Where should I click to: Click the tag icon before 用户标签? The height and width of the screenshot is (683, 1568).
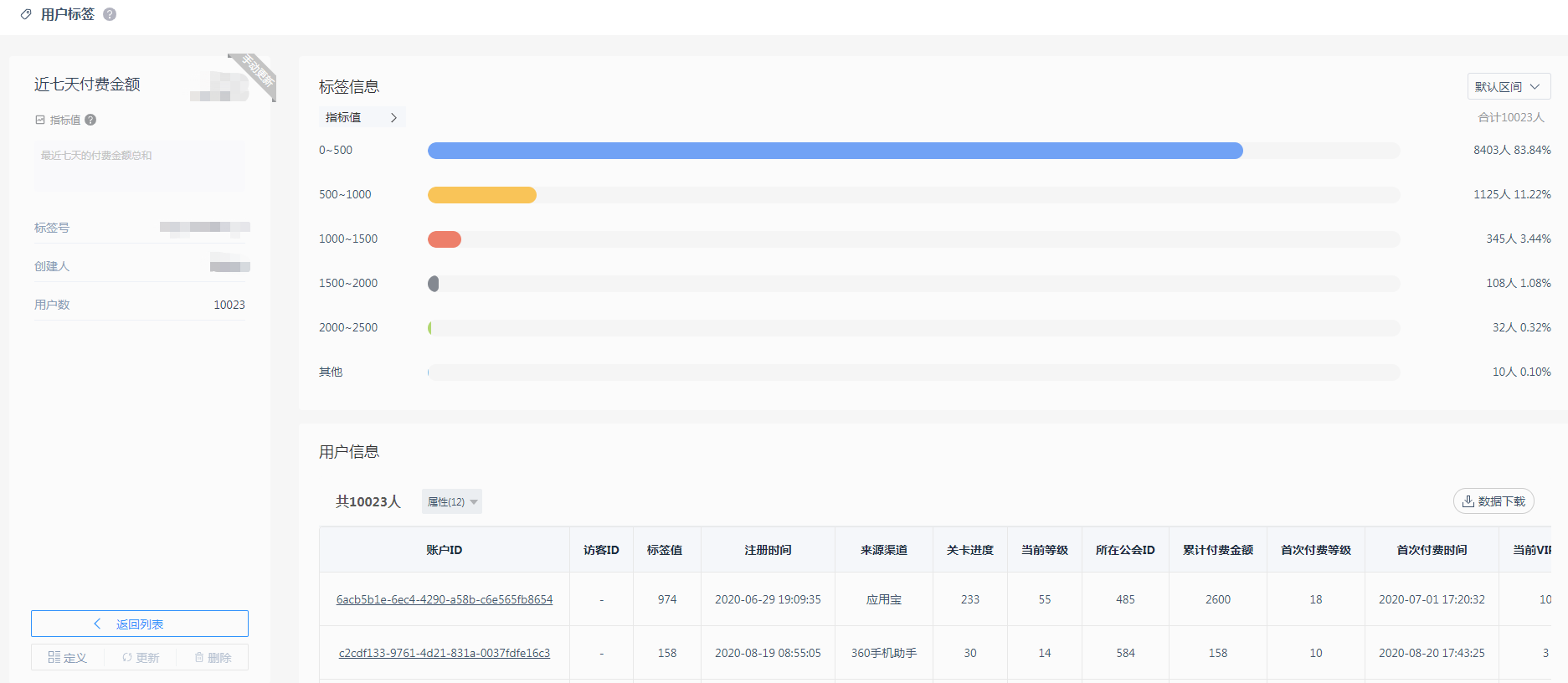coord(26,14)
